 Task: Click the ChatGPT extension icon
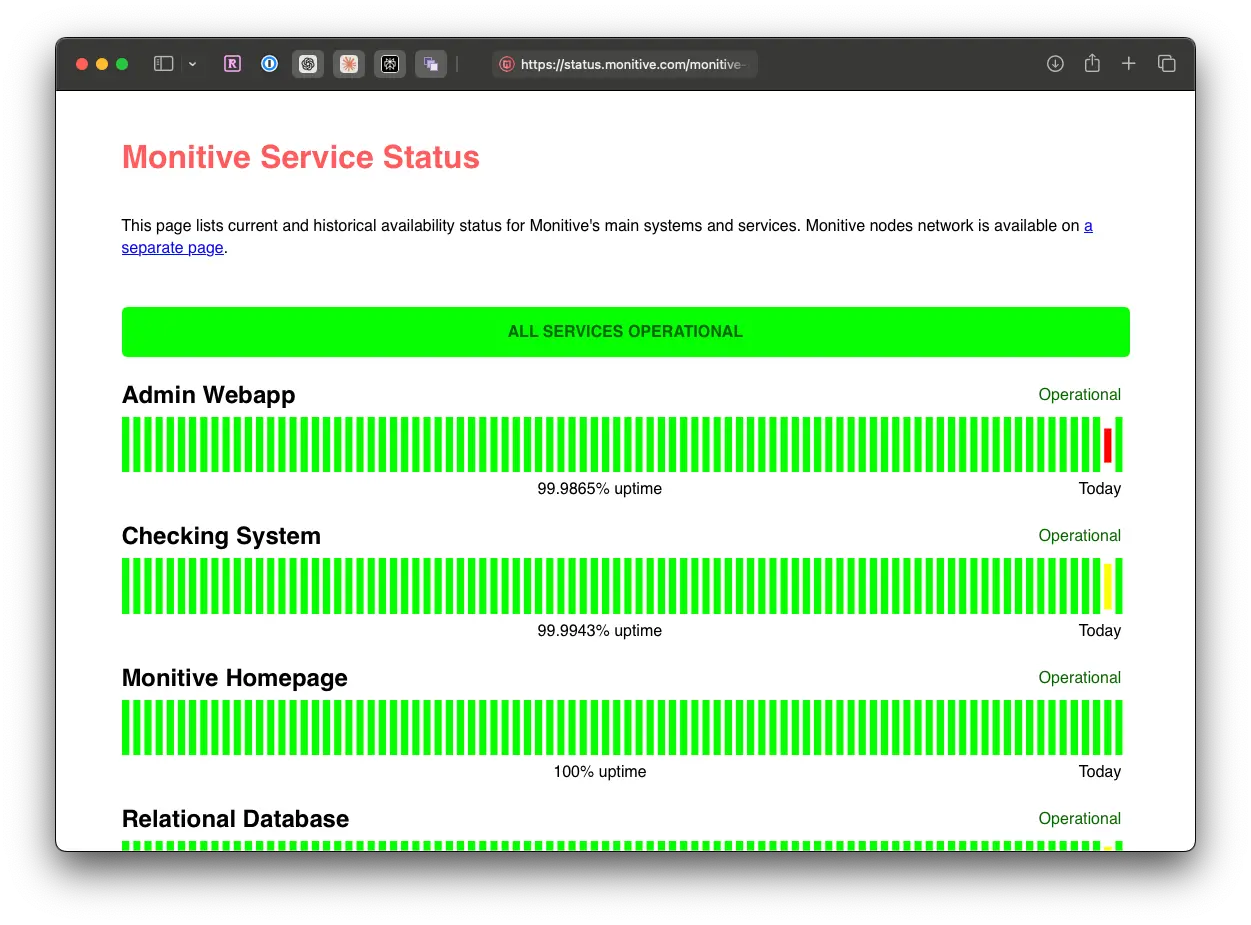click(x=308, y=63)
